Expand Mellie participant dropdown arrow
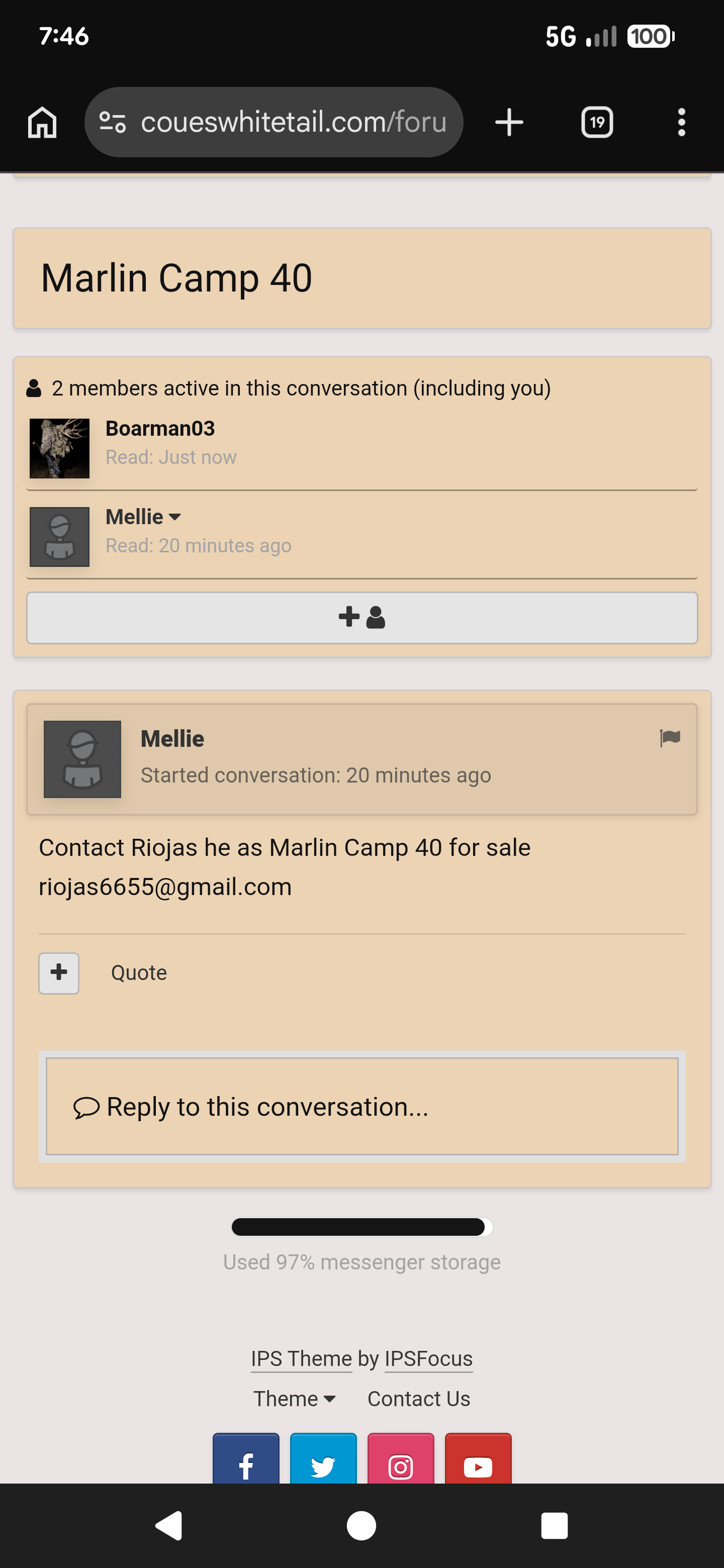The height and width of the screenshot is (1568, 724). [175, 517]
